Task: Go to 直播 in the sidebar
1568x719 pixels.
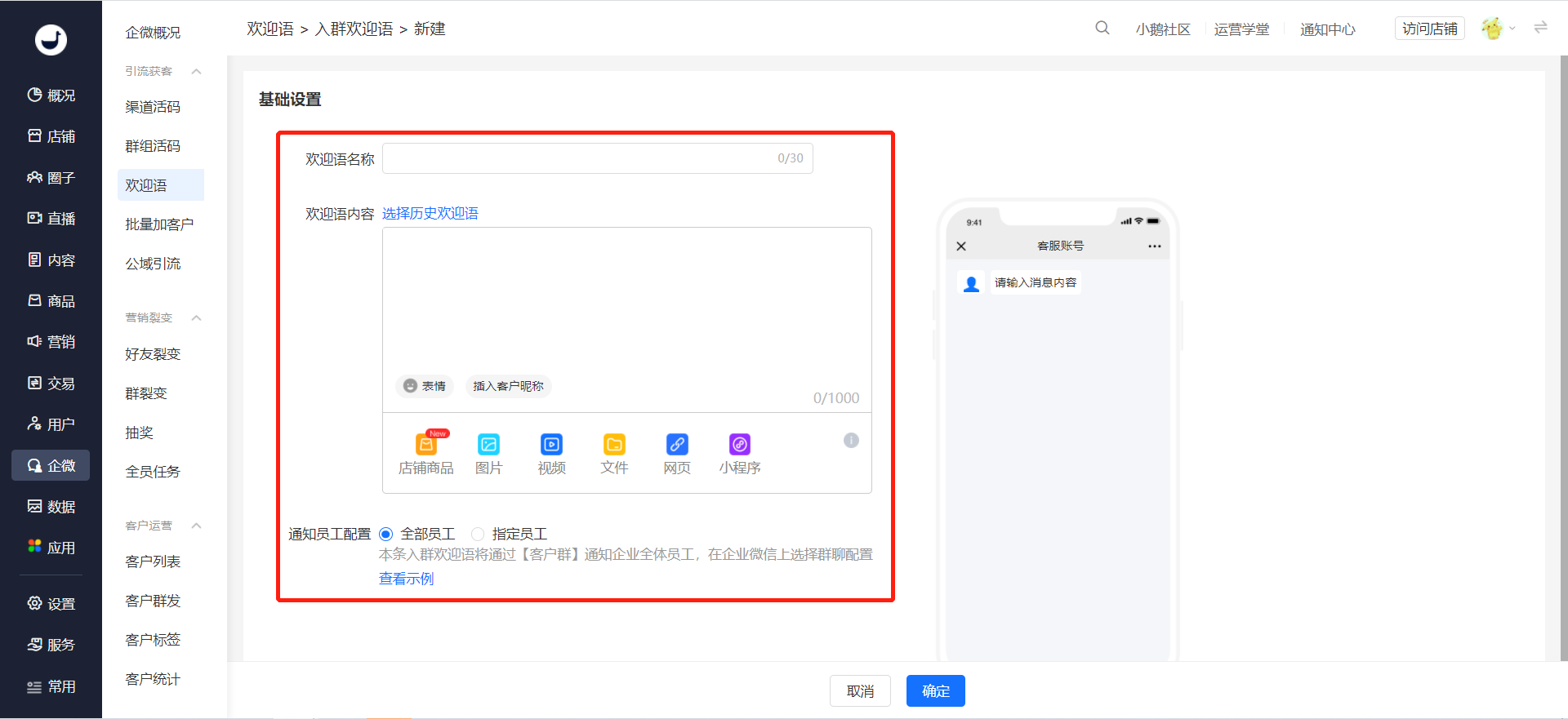Action: tap(51, 219)
